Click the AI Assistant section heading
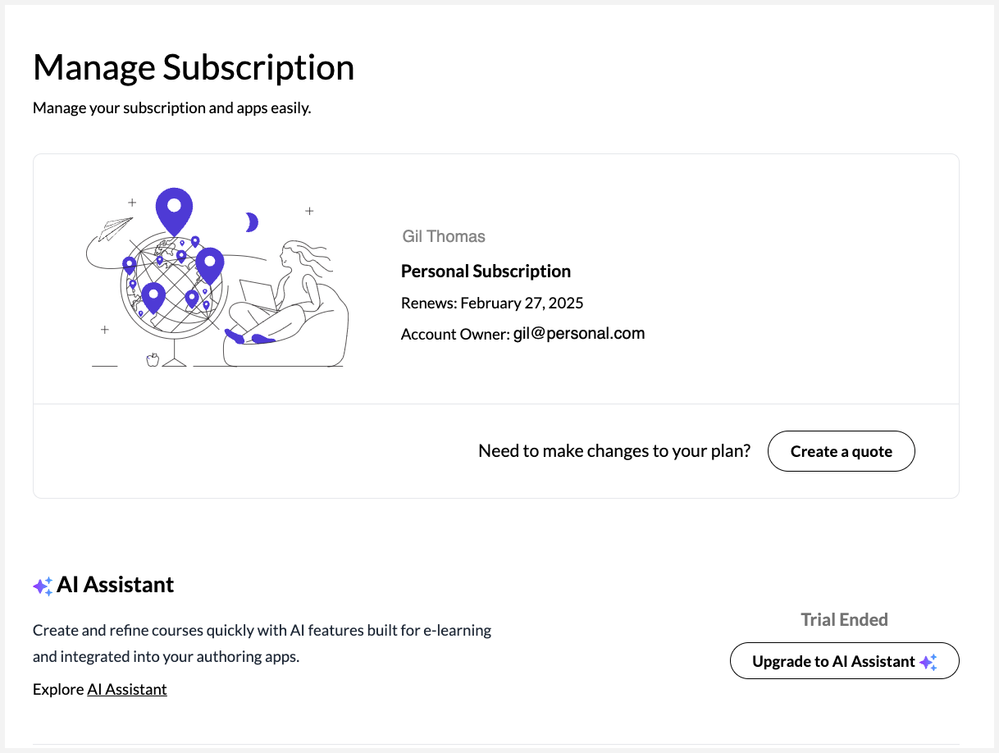This screenshot has height=753, width=999. point(115,585)
